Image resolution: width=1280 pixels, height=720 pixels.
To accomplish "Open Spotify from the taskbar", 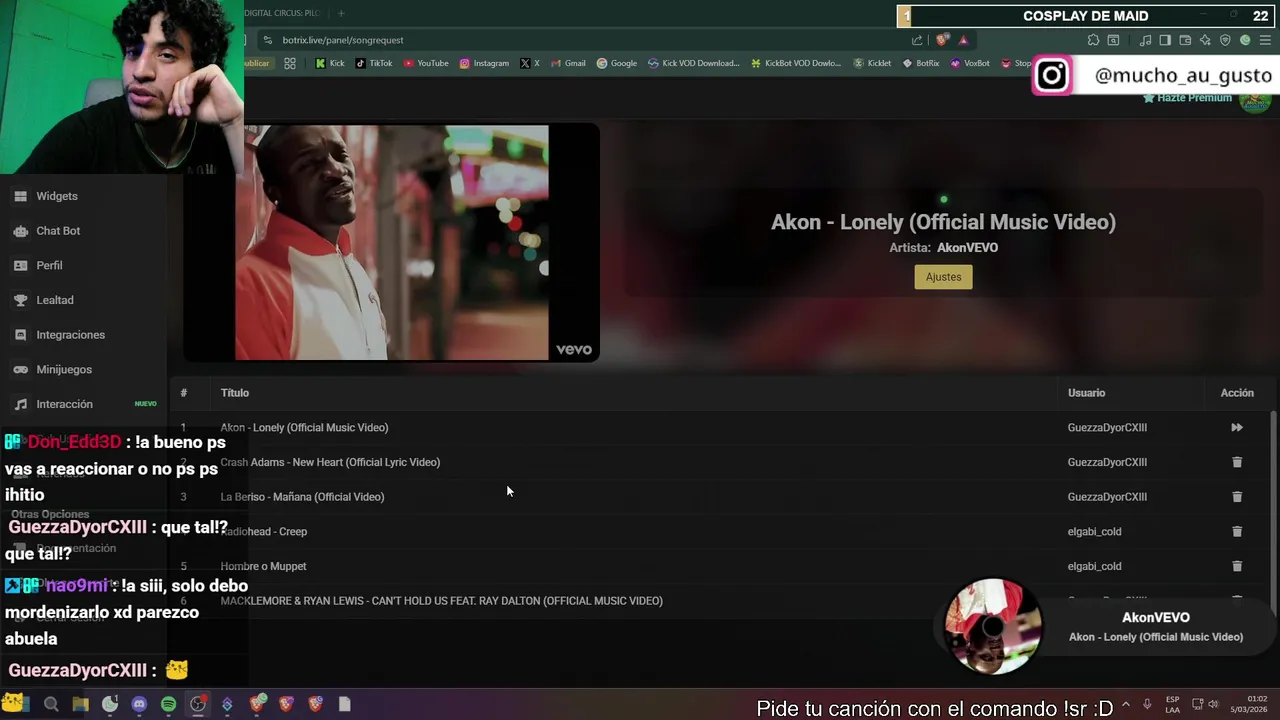I will point(168,704).
